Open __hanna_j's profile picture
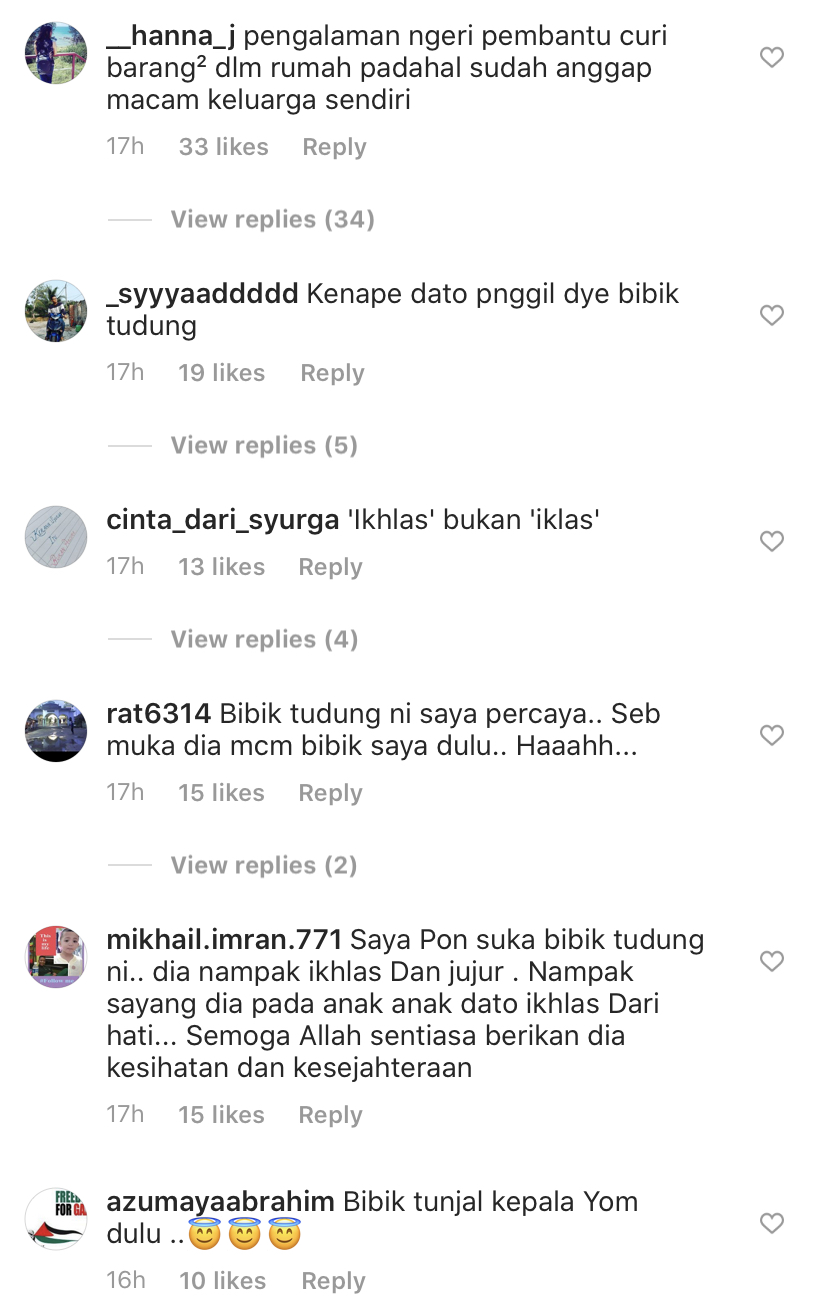The image size is (828, 1315). click(56, 53)
